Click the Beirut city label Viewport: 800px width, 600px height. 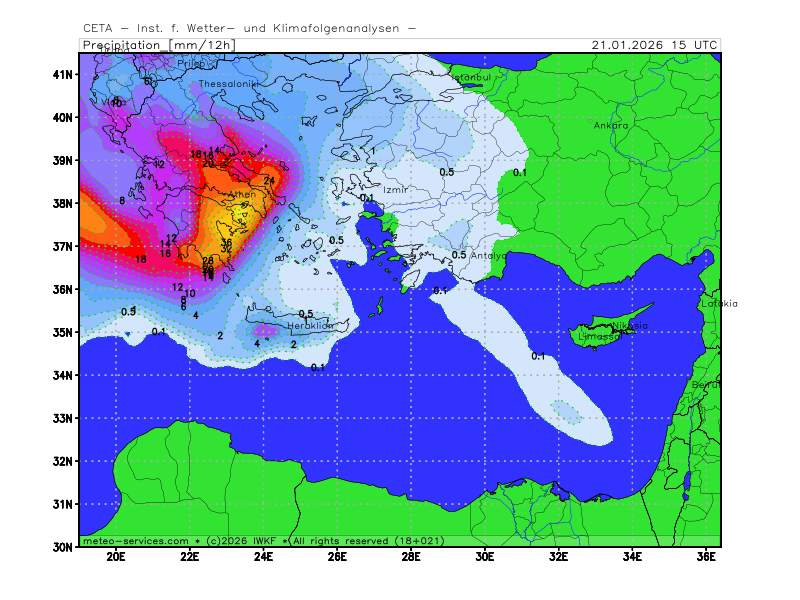[x=706, y=384]
